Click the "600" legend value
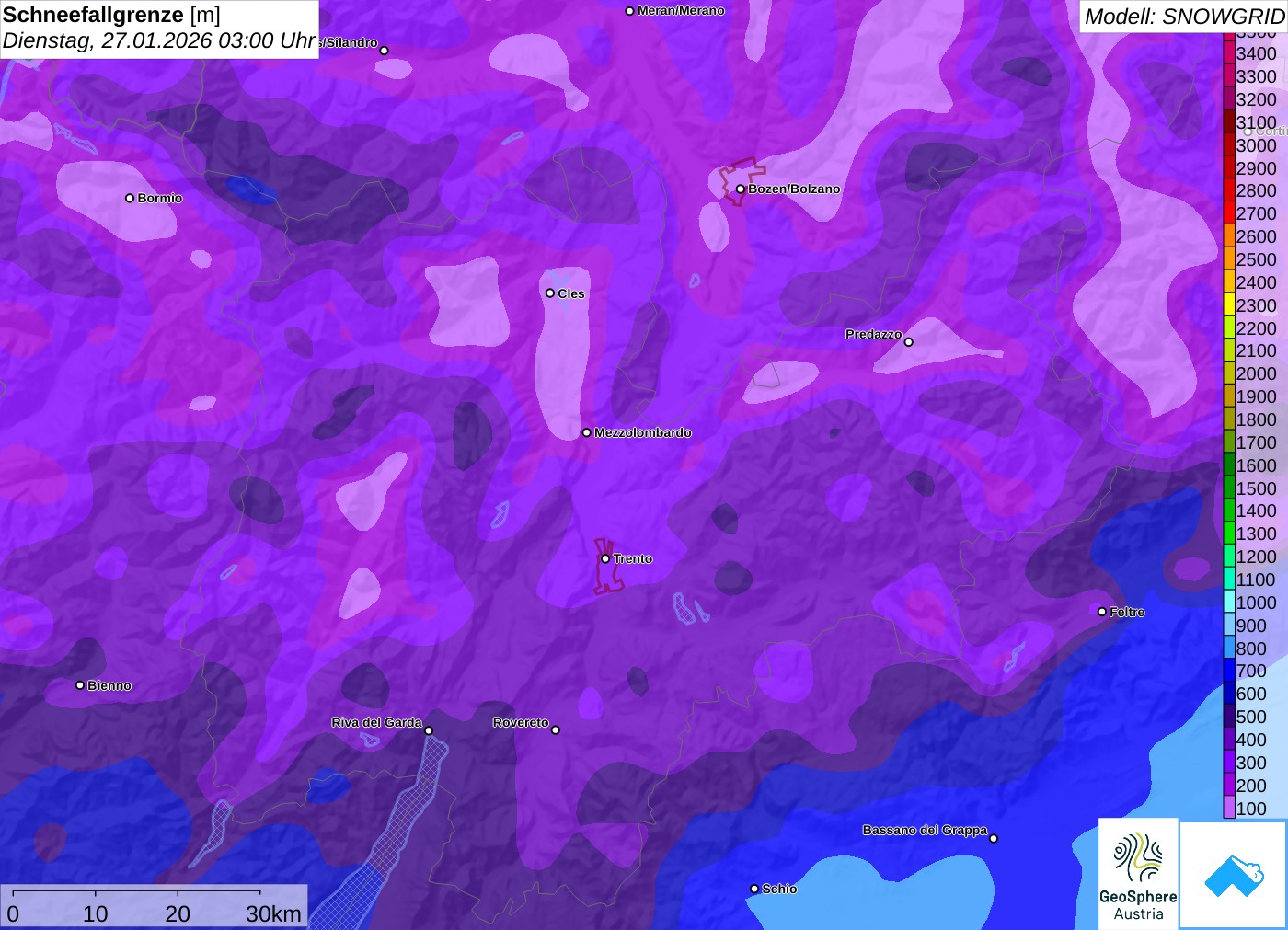Viewport: 1288px width, 930px height. (1251, 694)
